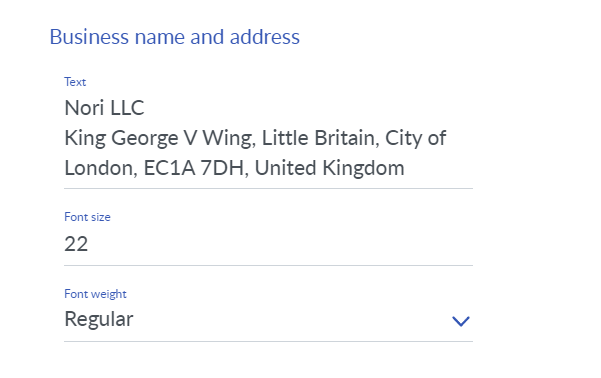The height and width of the screenshot is (378, 601).
Task: Click the Text field label
Action: point(75,82)
